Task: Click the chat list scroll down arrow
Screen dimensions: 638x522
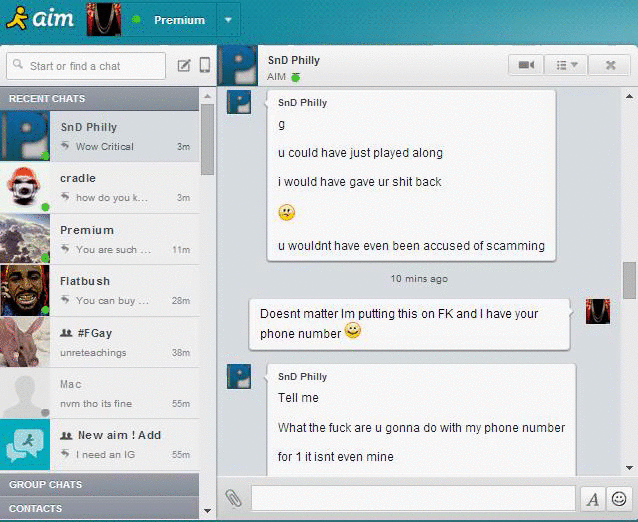Action: point(208,511)
